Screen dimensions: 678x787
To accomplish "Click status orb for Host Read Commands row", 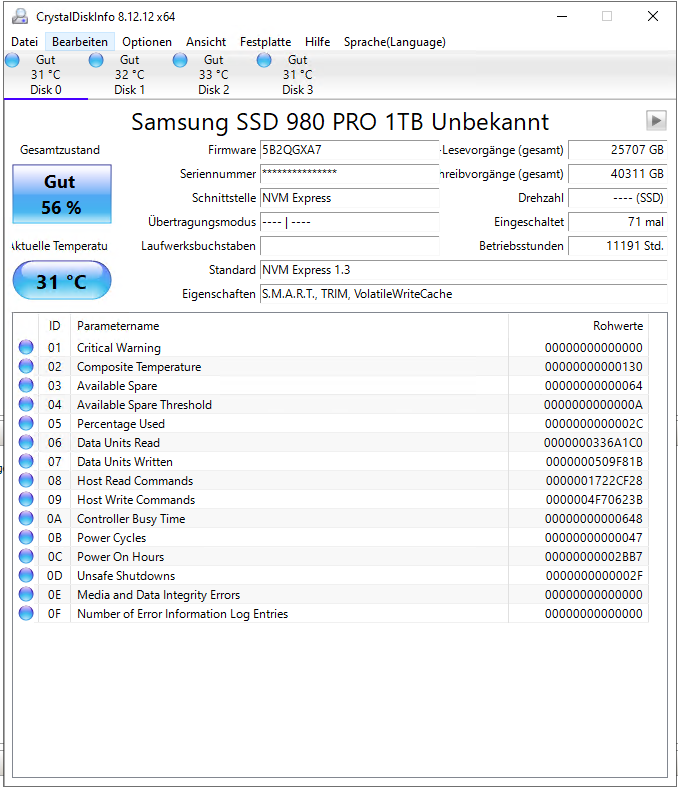I will click(26, 480).
